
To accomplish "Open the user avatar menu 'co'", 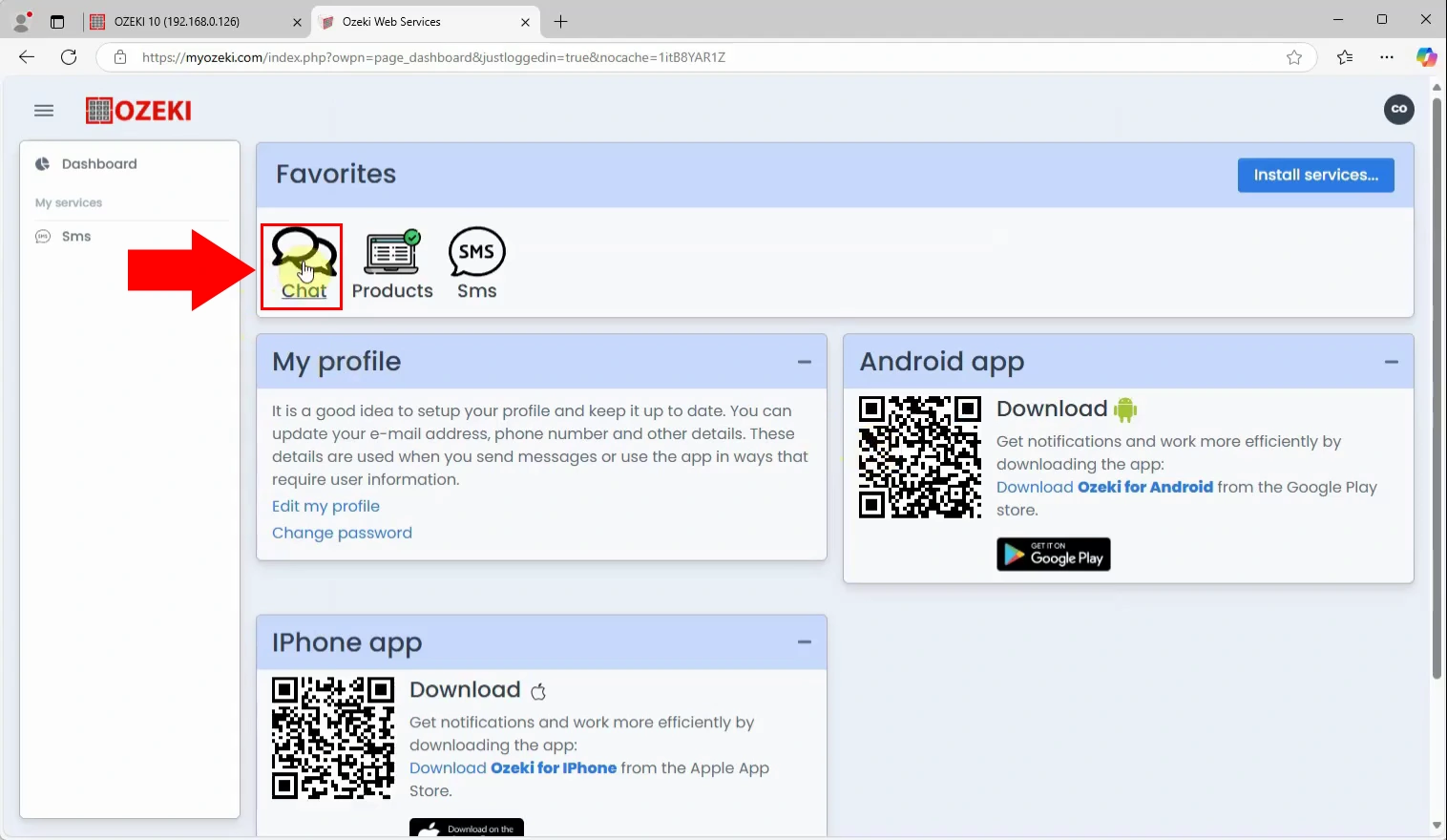I will [1399, 109].
